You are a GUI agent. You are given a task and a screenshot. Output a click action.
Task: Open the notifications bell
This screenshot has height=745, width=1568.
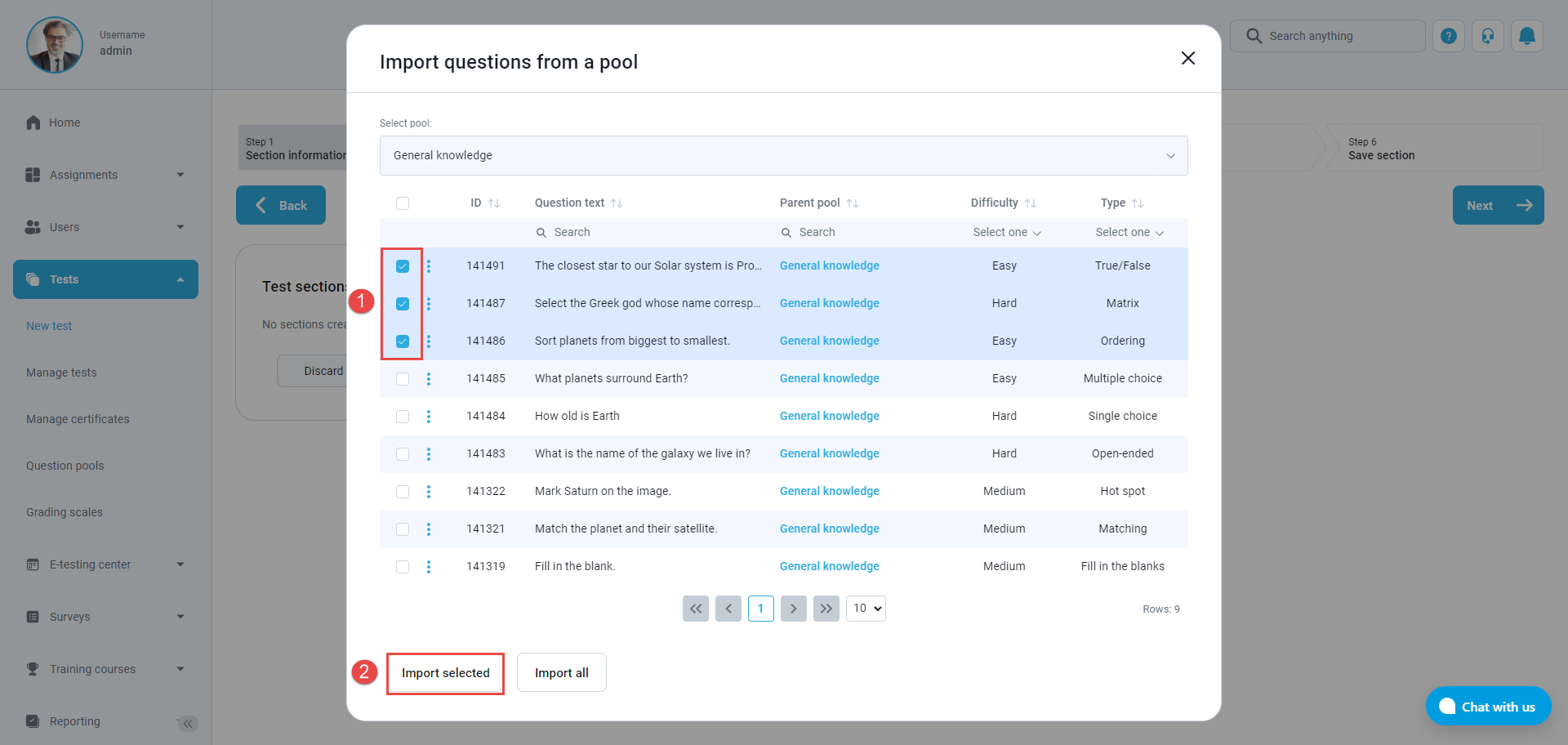[1526, 36]
